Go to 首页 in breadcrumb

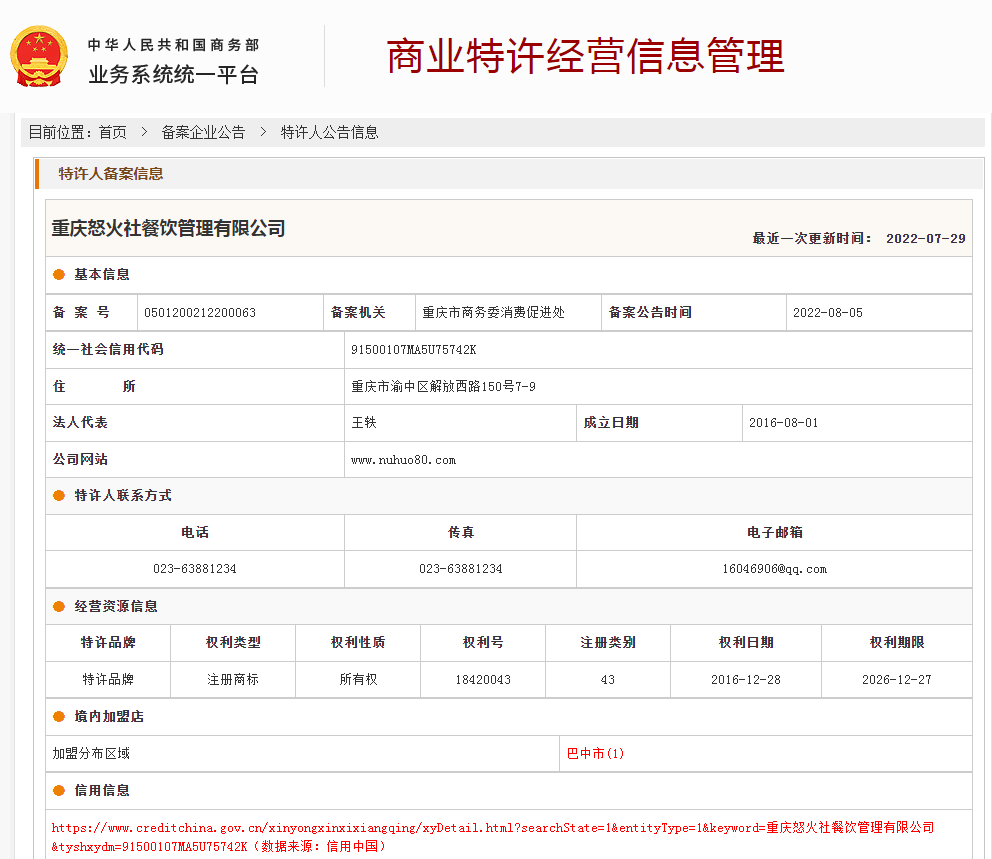point(113,132)
